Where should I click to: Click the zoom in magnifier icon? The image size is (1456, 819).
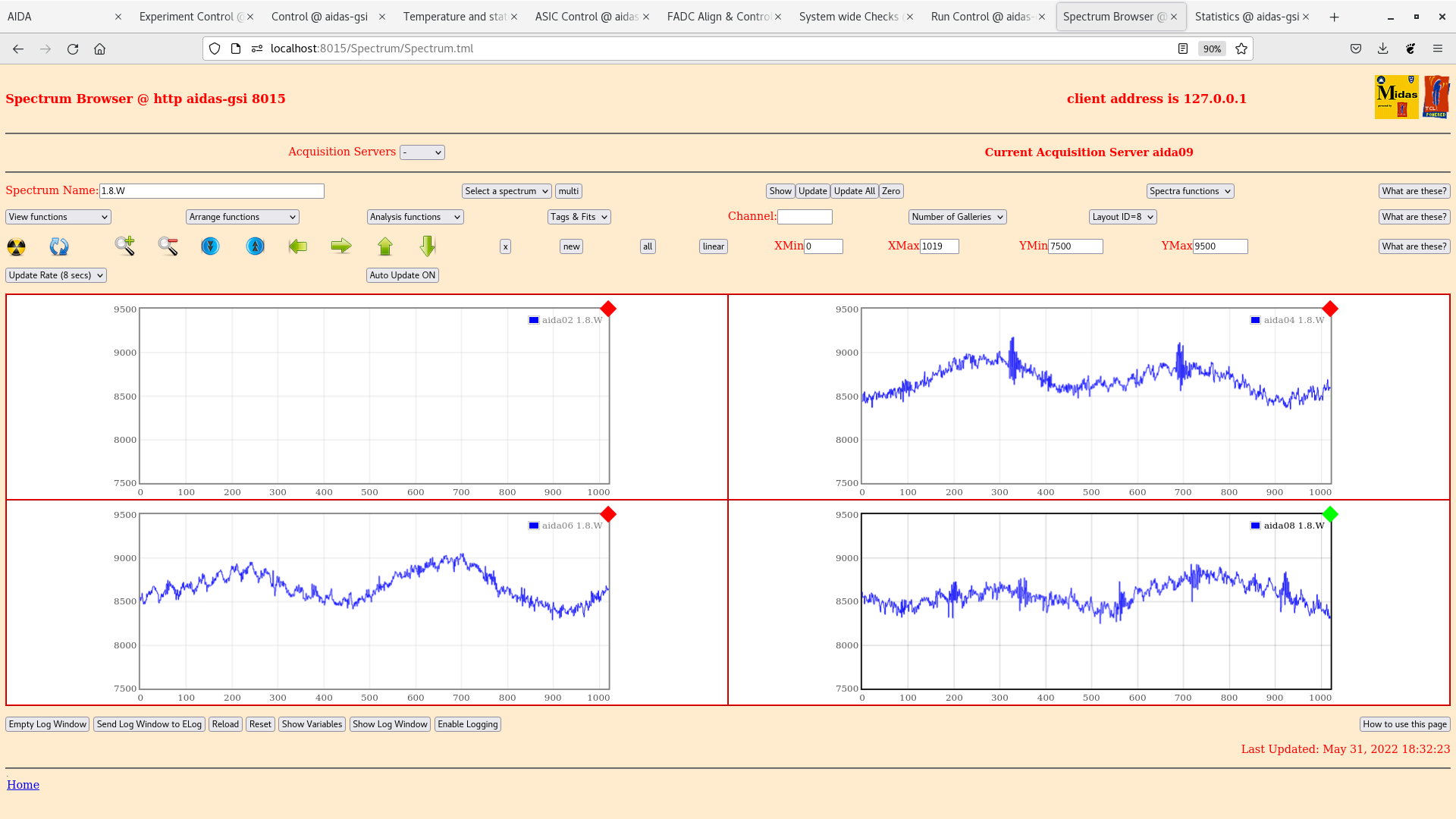[x=125, y=246]
